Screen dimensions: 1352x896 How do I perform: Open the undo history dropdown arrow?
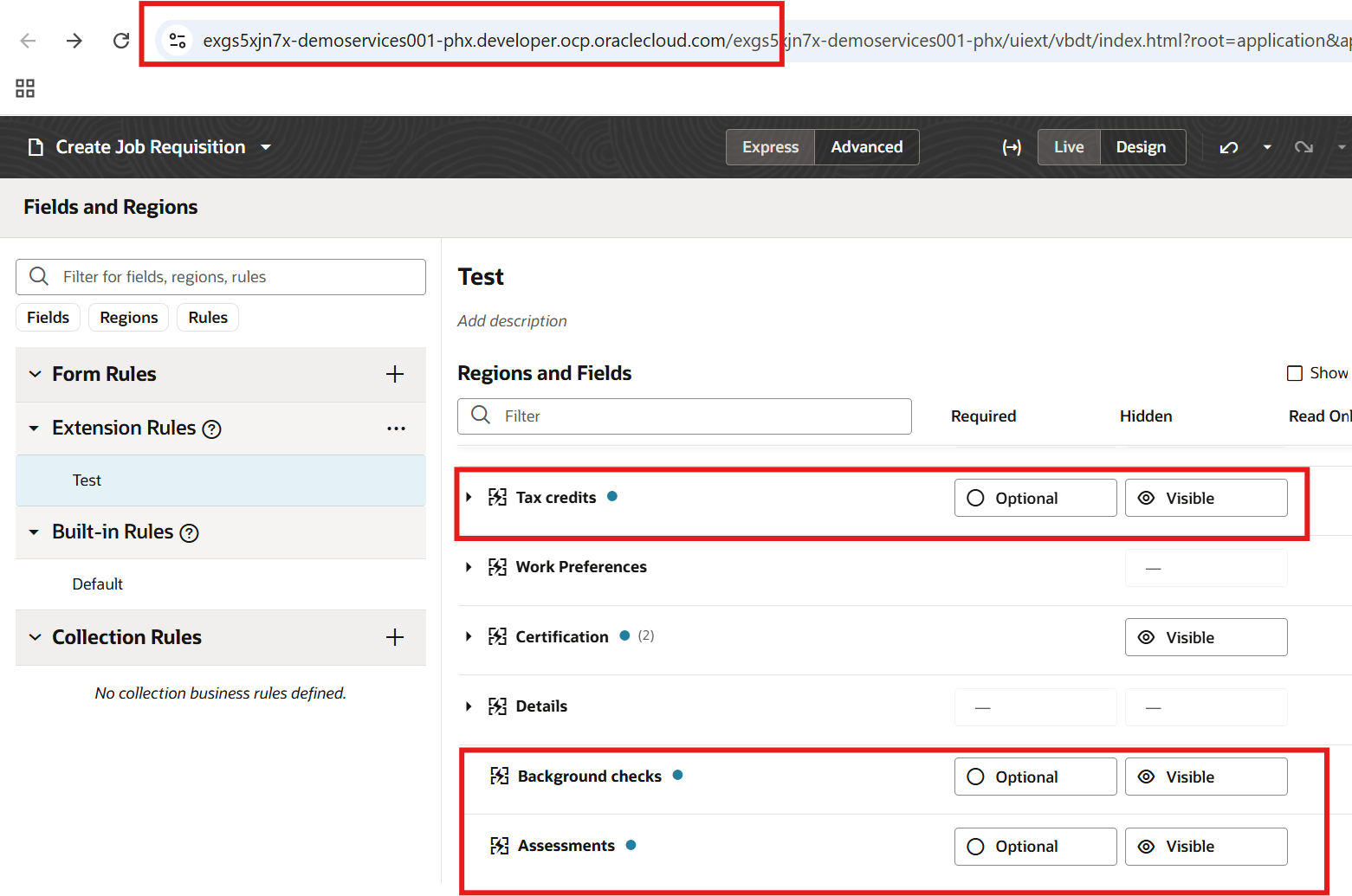pos(1267,147)
